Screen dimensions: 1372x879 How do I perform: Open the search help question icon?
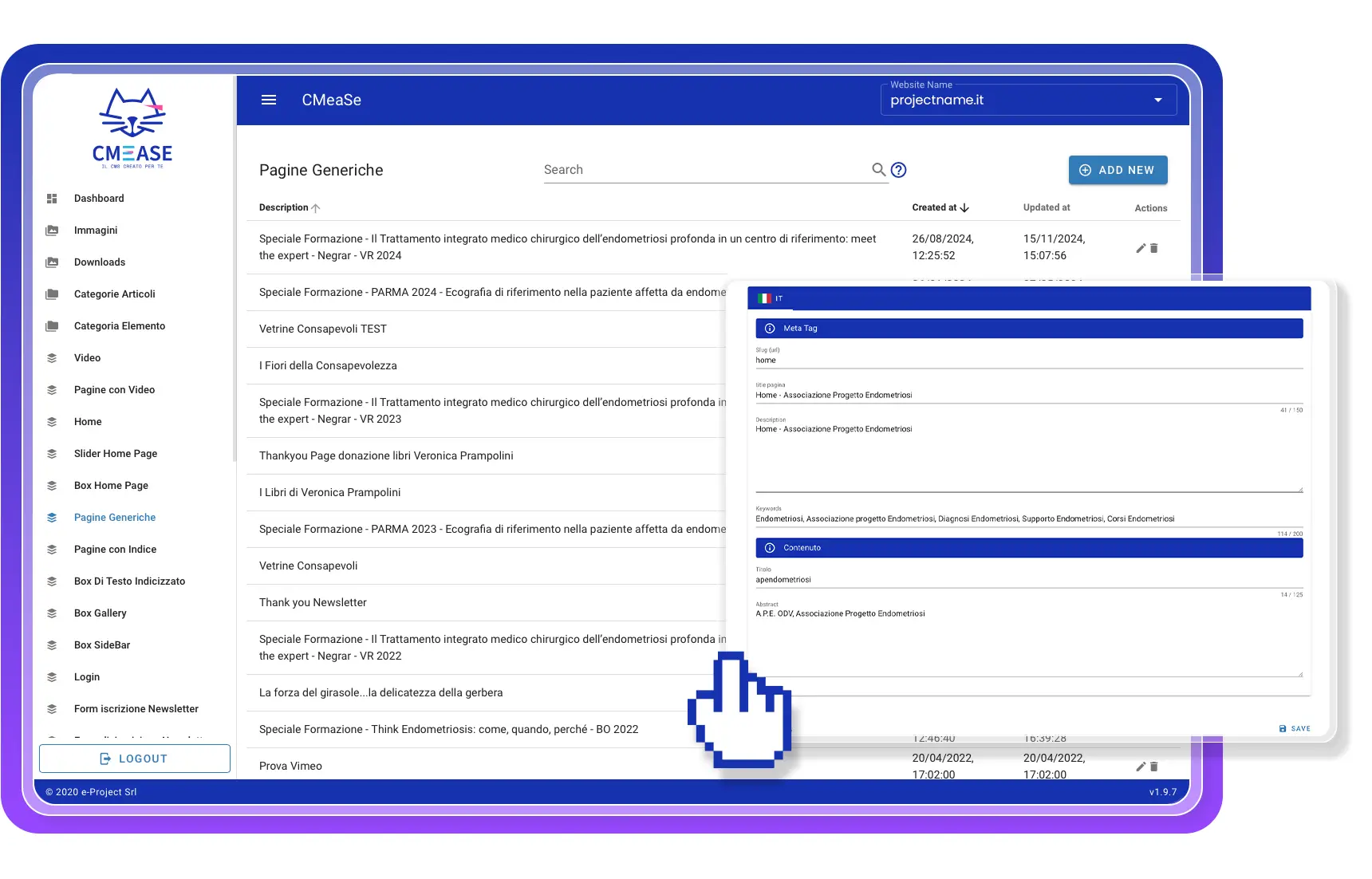pyautogui.click(x=898, y=170)
